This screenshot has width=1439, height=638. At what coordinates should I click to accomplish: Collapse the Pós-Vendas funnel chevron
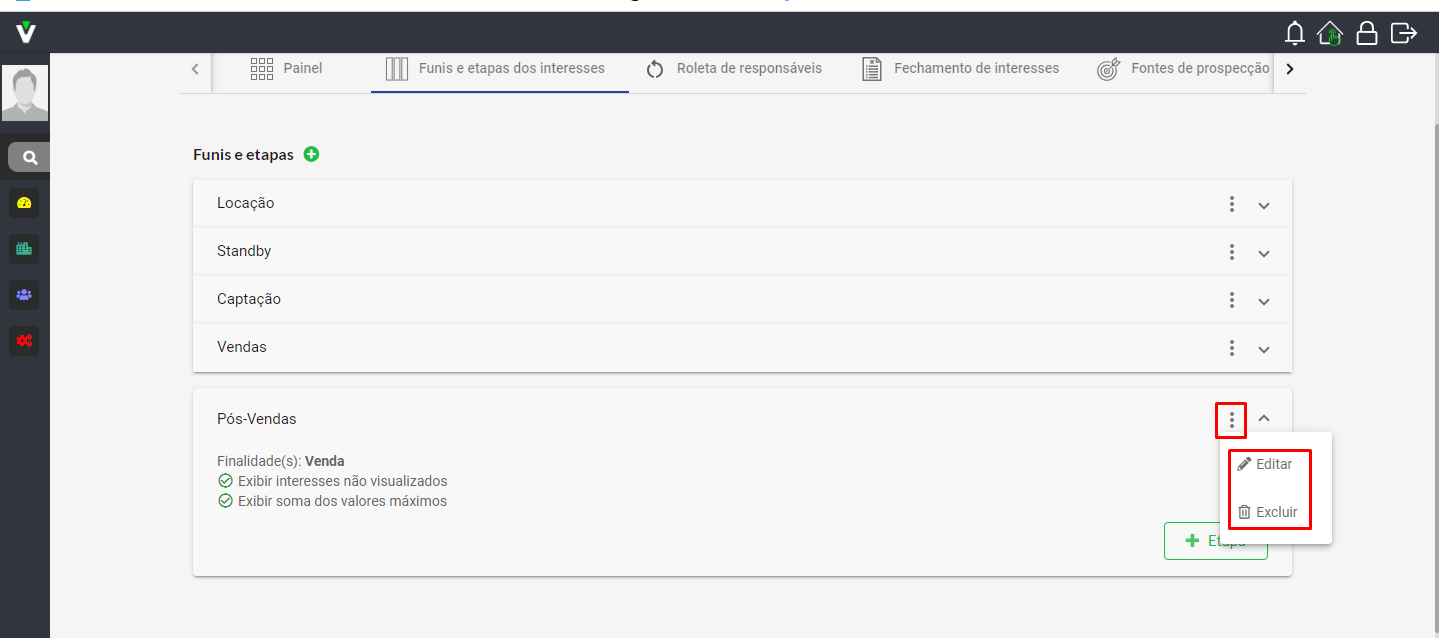[x=1264, y=419]
